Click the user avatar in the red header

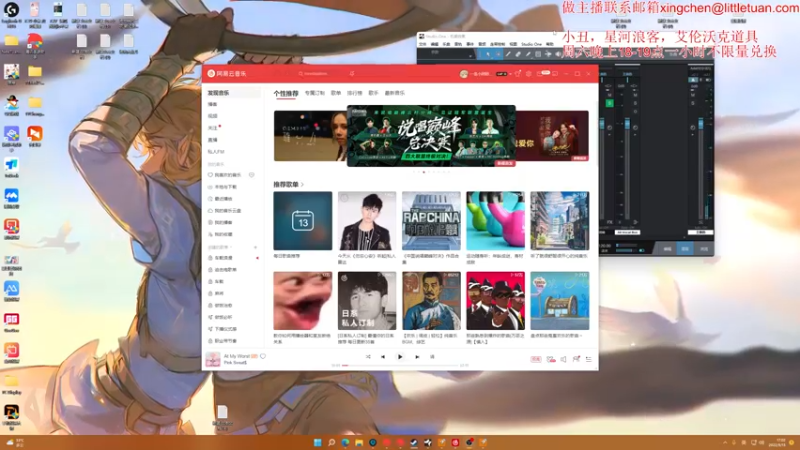(x=464, y=74)
